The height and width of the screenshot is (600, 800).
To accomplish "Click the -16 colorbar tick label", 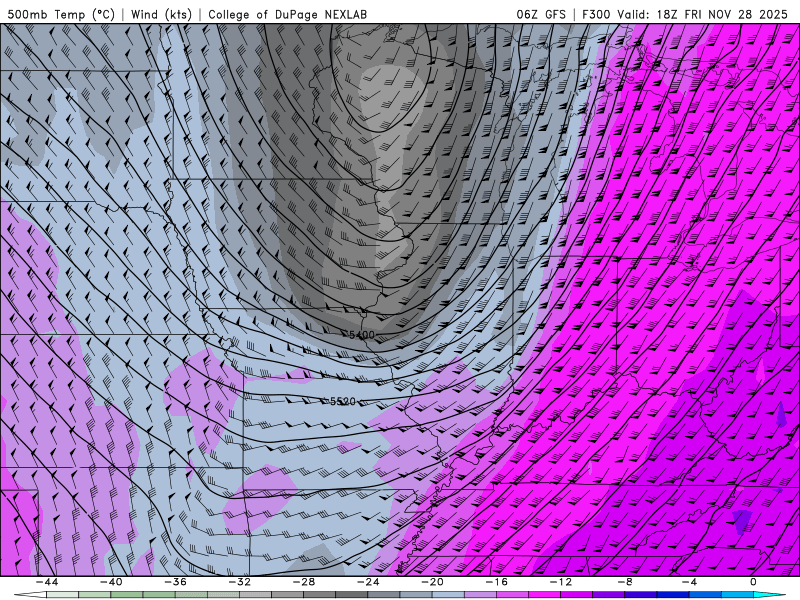I will [x=497, y=582].
